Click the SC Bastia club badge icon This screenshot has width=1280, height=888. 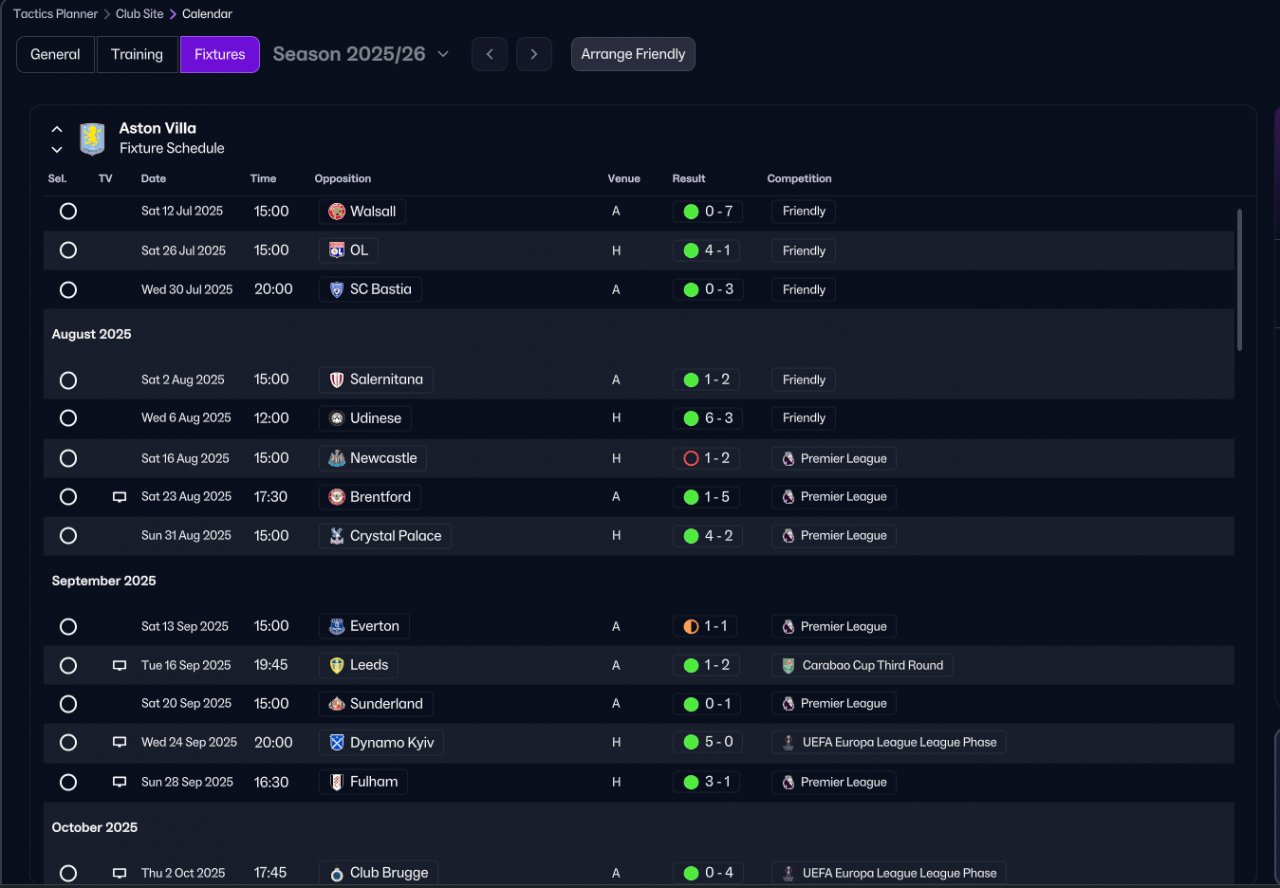[337, 289]
